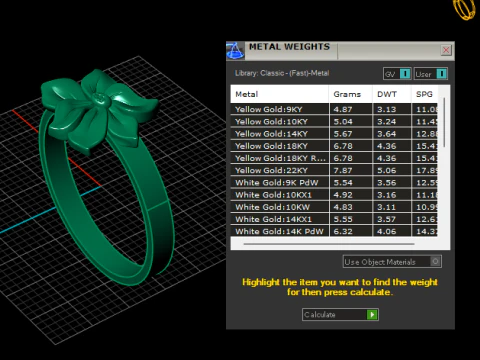Click the 3.24 DWT value
Viewport: 480px width, 360px height.
(x=387, y=122)
